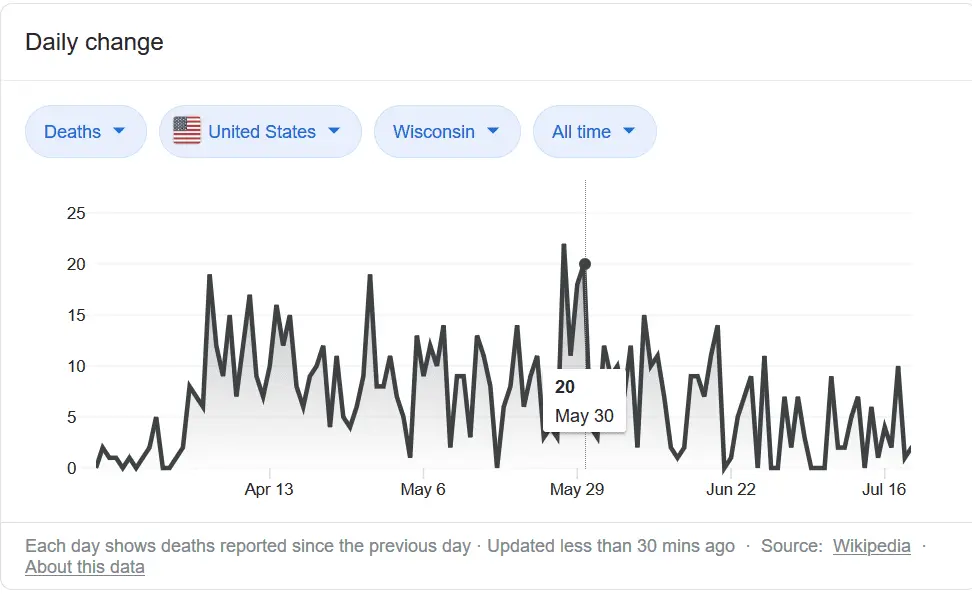Click the May 30 tooltip box

click(584, 401)
